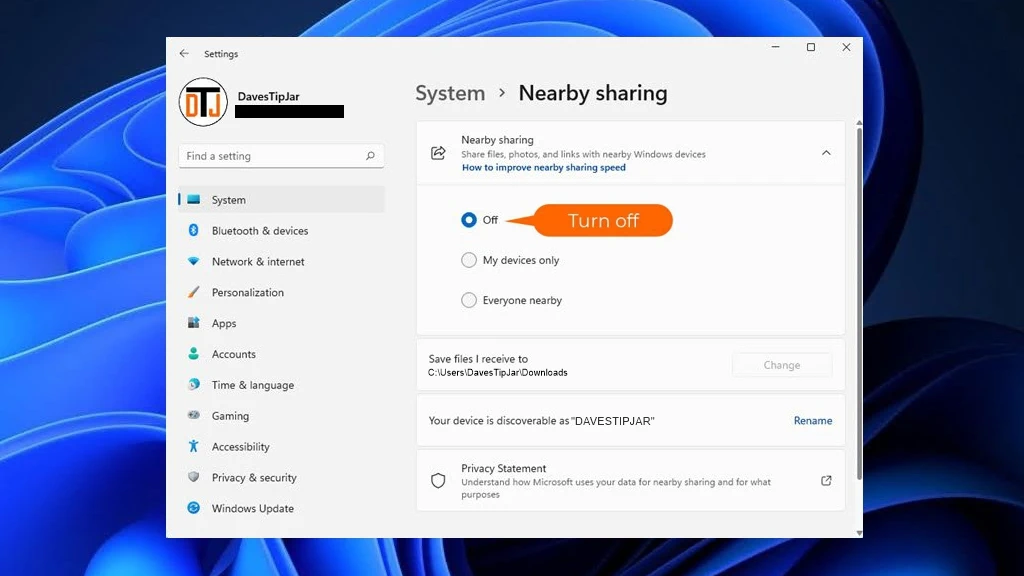Viewport: 1024px width, 576px height.
Task: Click the Gaming controller icon
Action: 193,415
